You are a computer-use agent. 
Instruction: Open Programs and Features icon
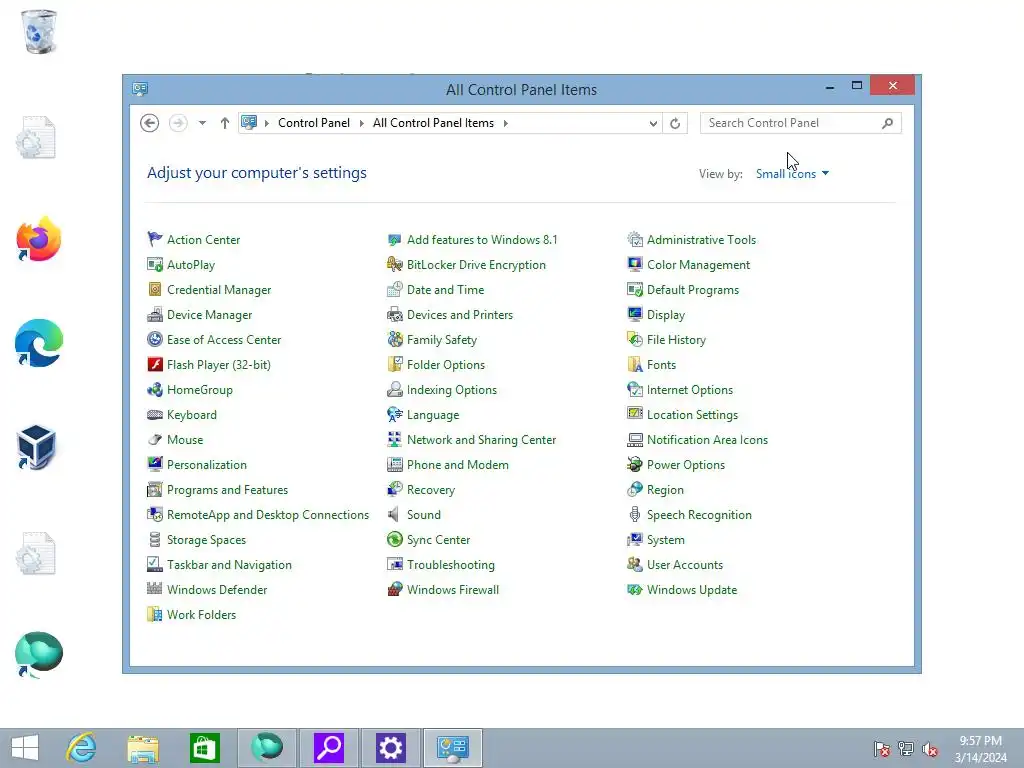coord(155,490)
